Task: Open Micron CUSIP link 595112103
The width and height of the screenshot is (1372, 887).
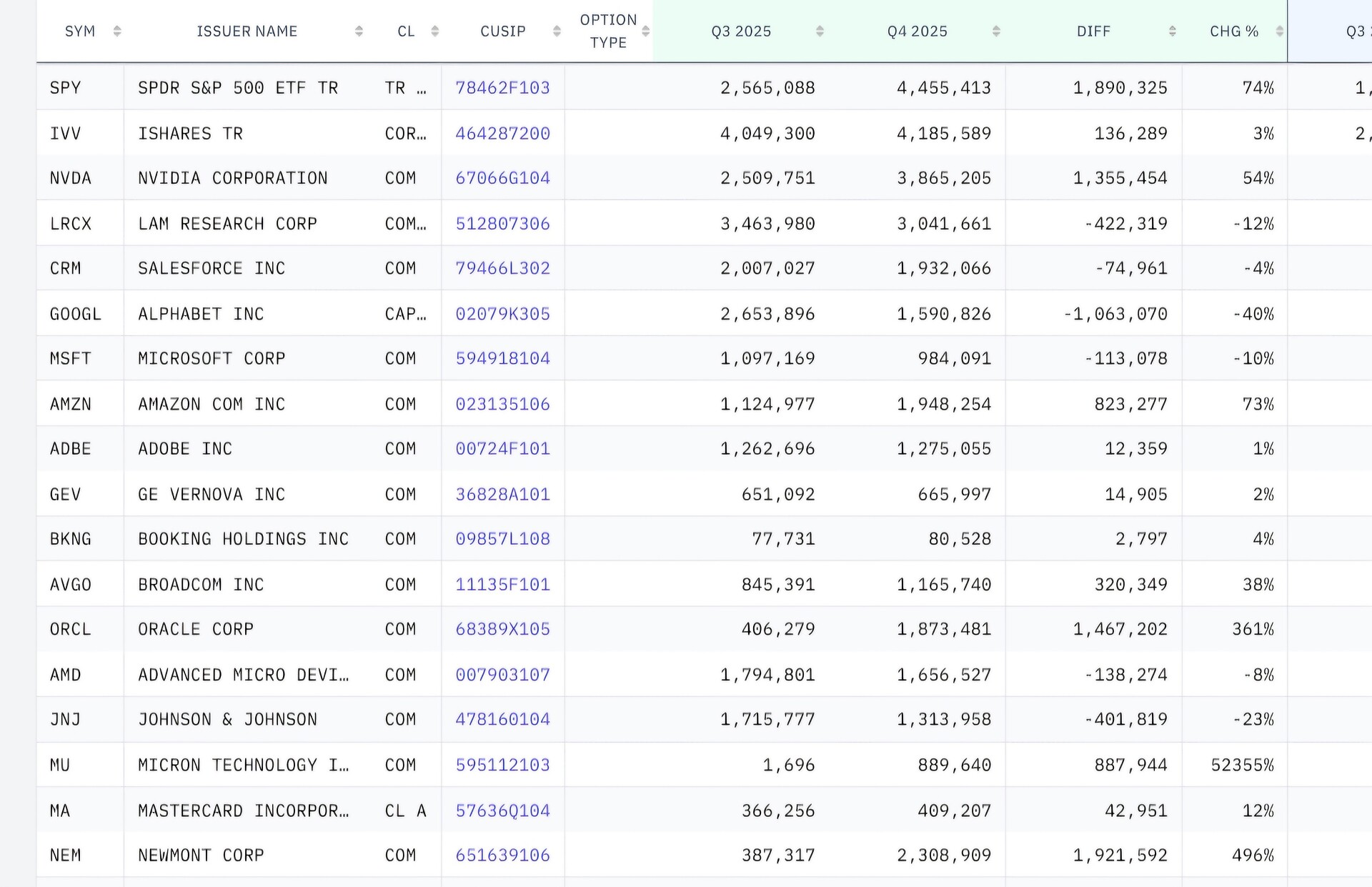Action: tap(502, 765)
